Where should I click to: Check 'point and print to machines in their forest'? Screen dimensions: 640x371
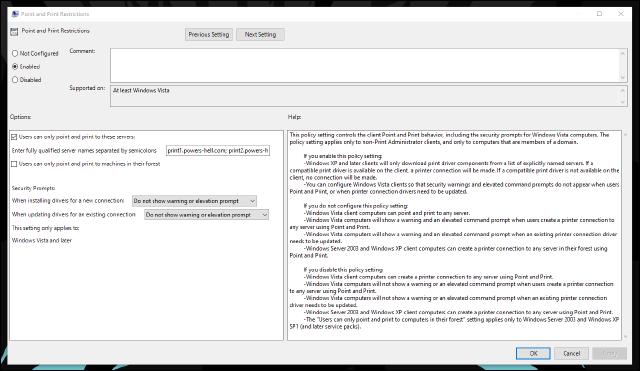coord(14,164)
